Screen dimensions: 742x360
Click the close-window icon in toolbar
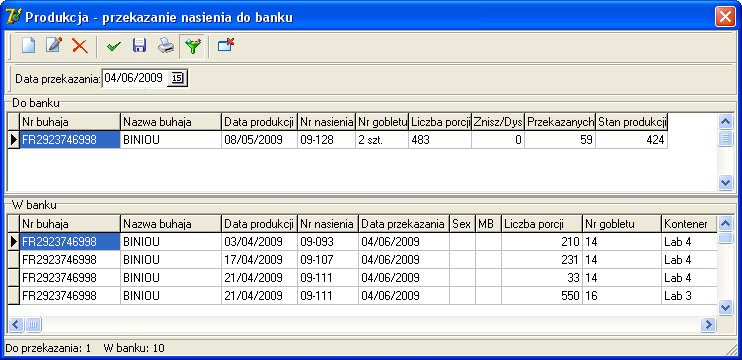(226, 45)
